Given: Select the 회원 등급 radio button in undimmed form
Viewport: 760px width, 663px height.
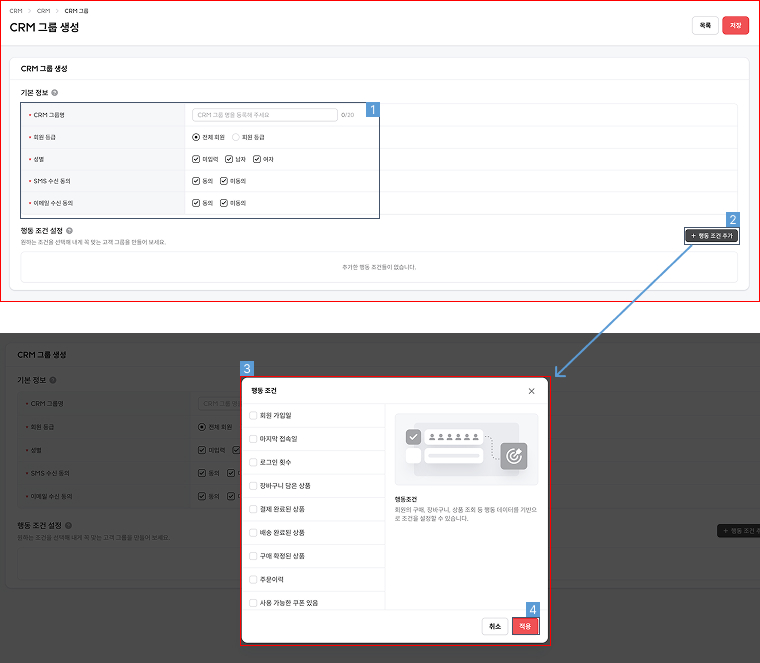Looking at the screenshot, I should point(236,137).
